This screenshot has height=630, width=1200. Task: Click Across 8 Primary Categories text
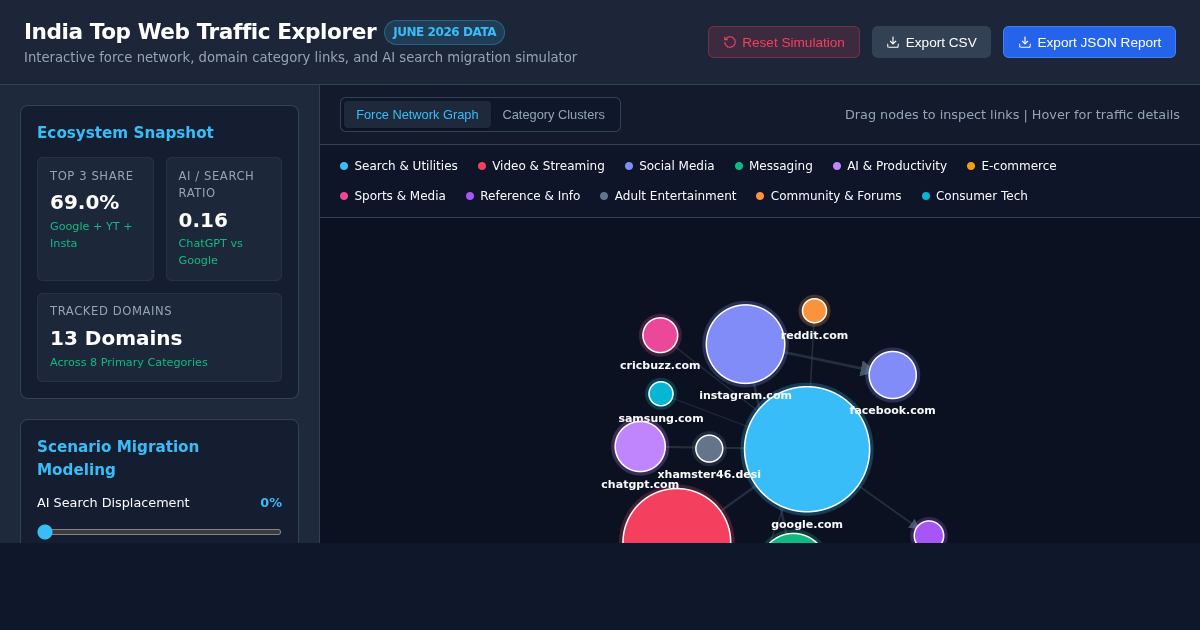point(129,362)
